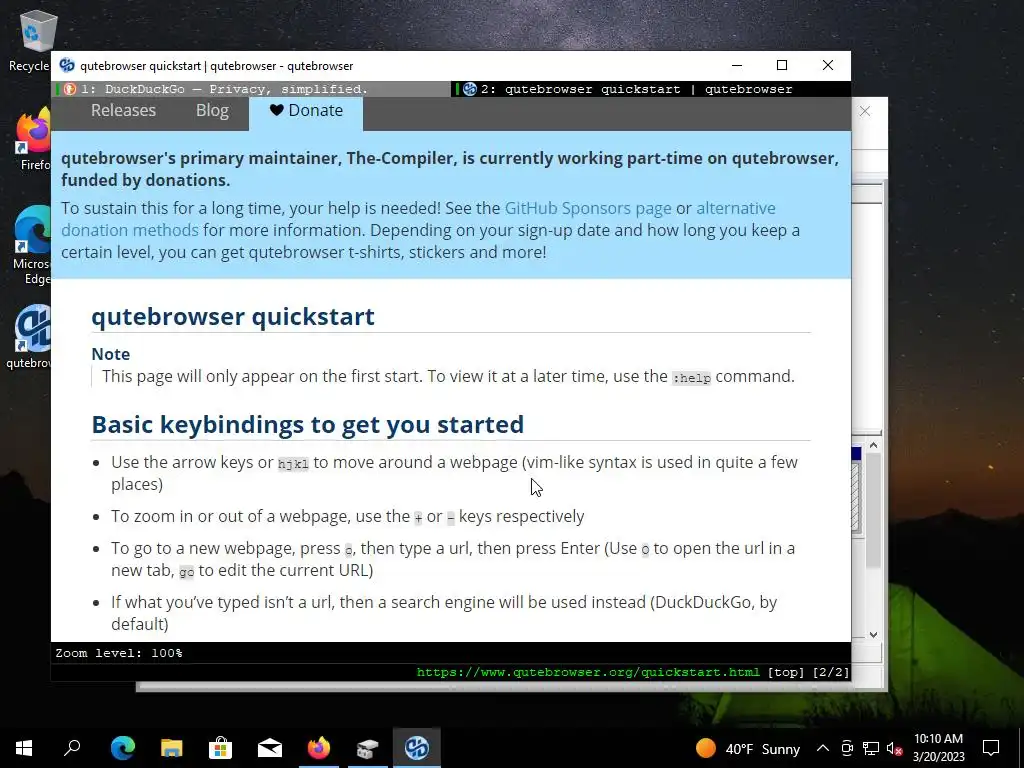Switch to Firefox in the taskbar
1024x768 pixels.
tap(319, 748)
